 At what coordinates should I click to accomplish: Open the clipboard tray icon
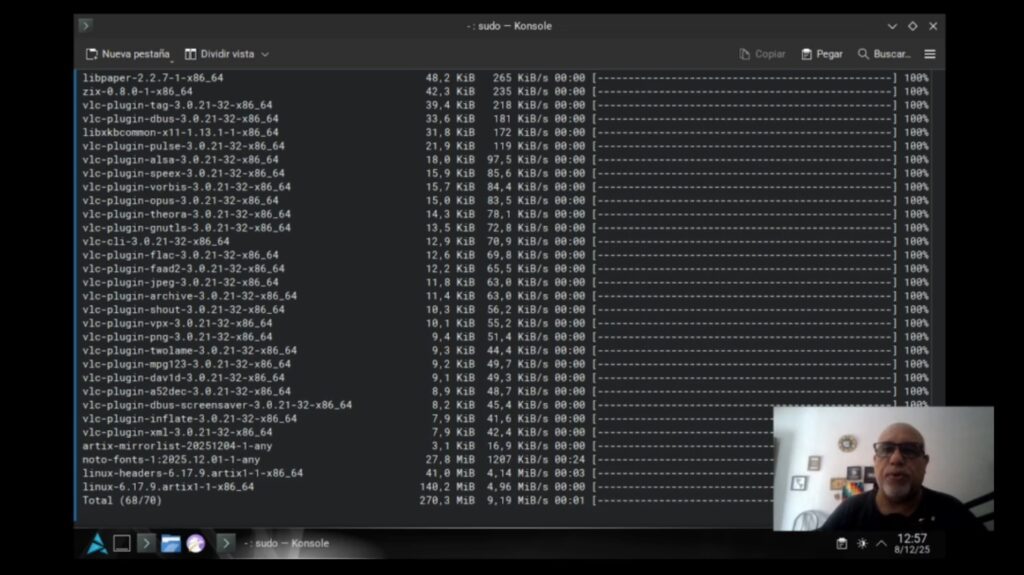point(842,544)
